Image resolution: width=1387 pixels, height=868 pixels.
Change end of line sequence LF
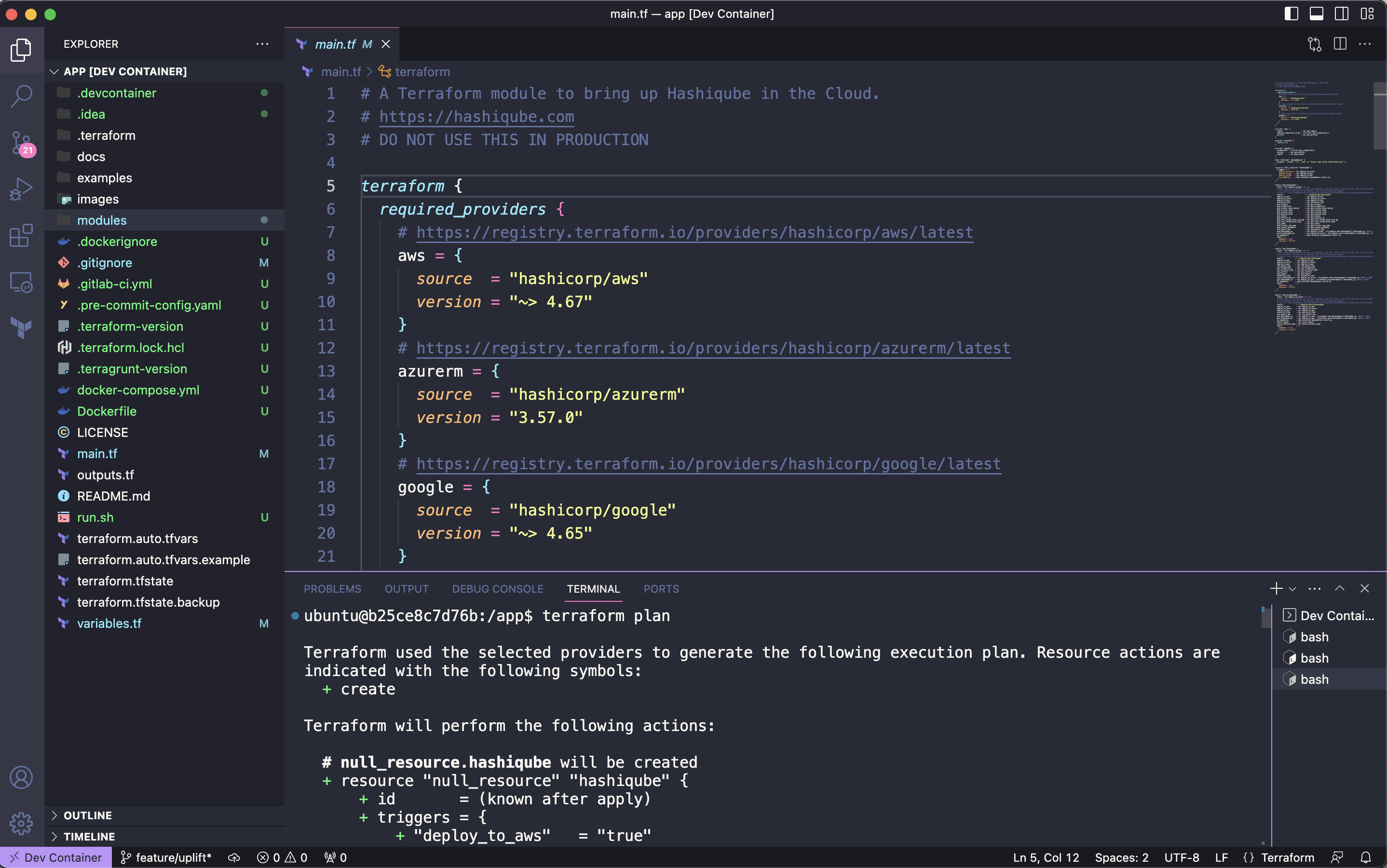click(x=1222, y=857)
